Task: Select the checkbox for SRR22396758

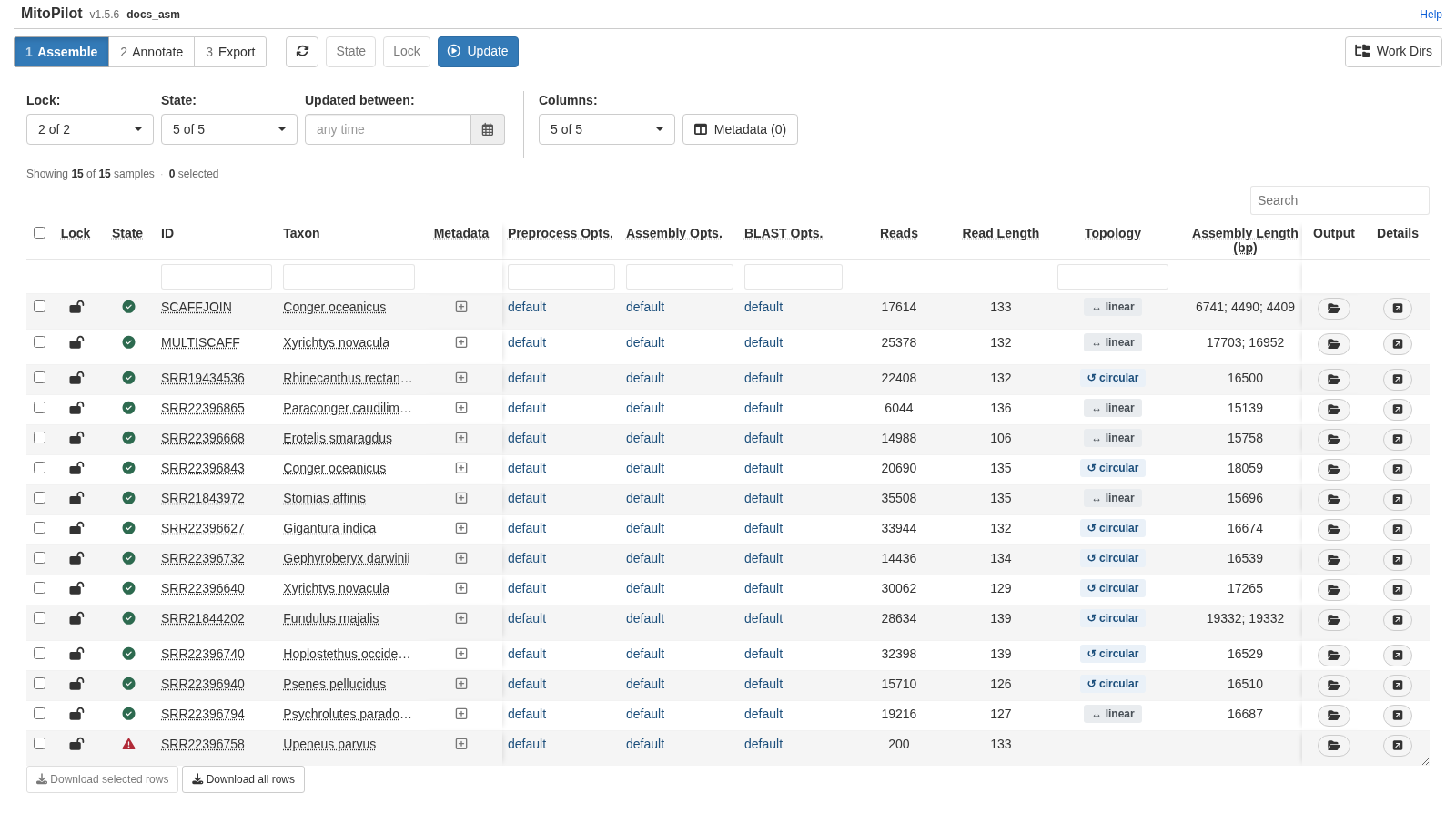Action: [39, 743]
